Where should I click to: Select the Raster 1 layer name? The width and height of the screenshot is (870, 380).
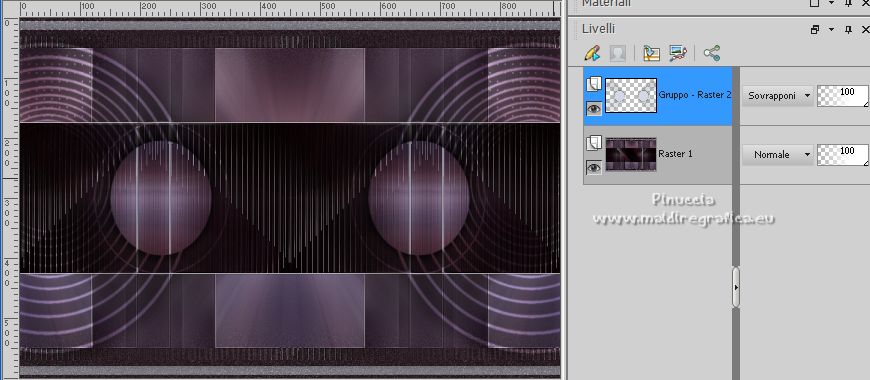pos(675,154)
